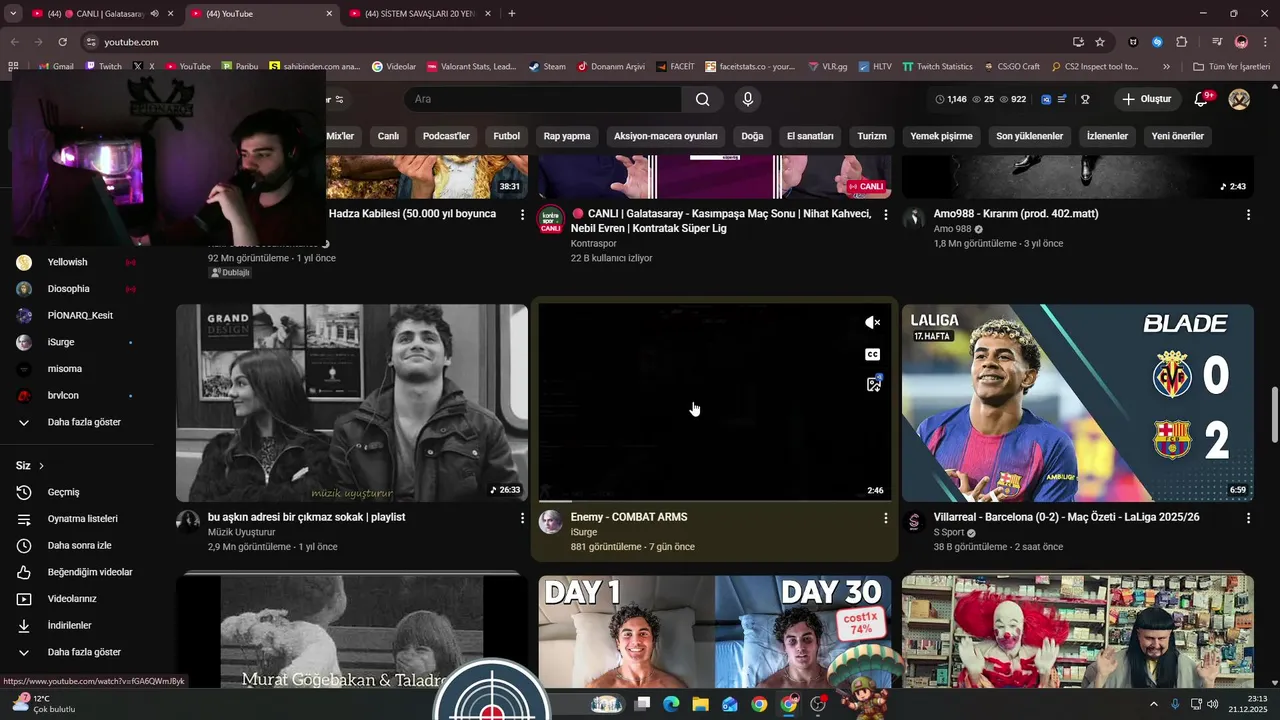Filter by Futbol chip
The height and width of the screenshot is (720, 1280).
tap(507, 136)
